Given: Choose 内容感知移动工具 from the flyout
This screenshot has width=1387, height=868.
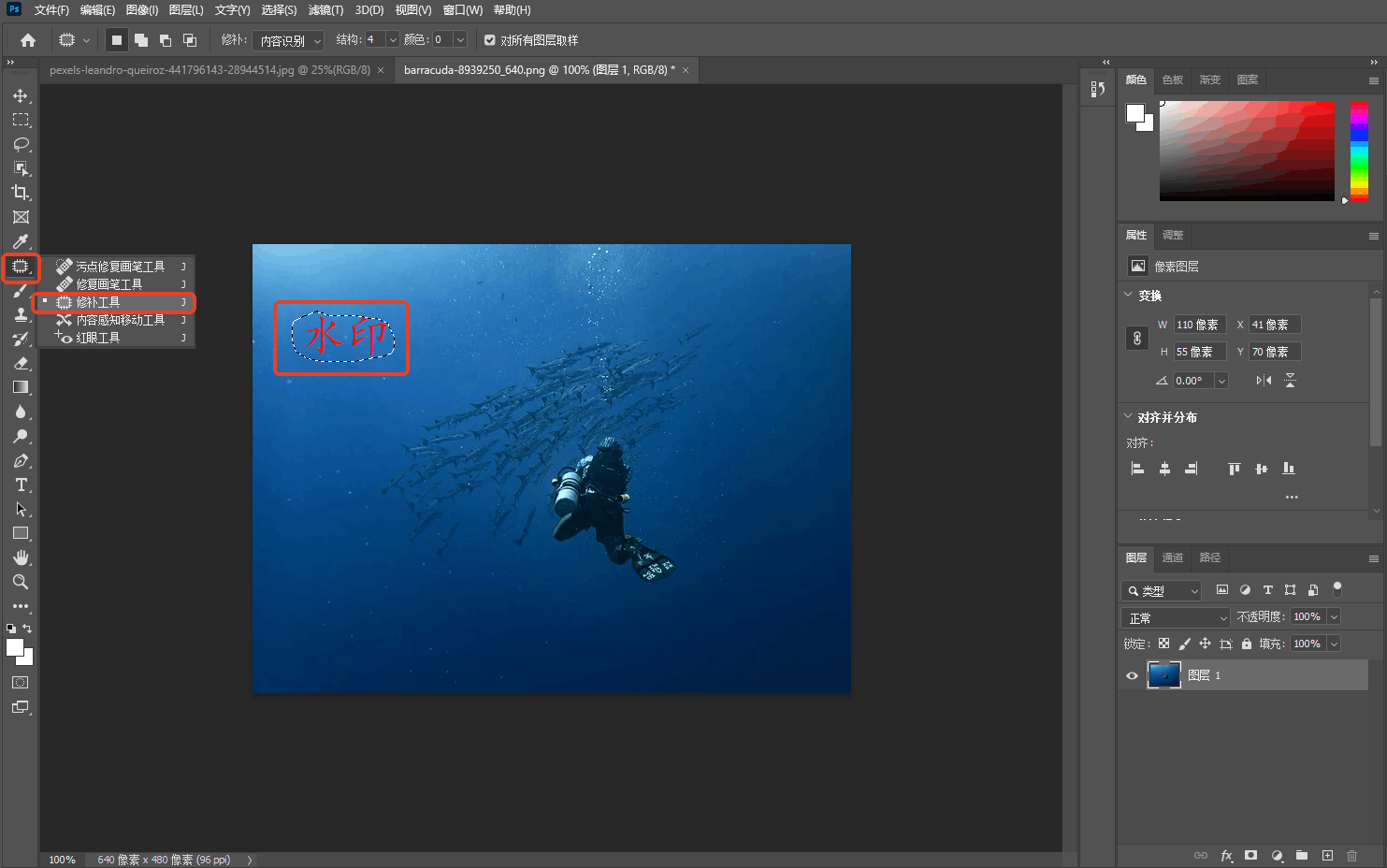Looking at the screenshot, I should 121,320.
